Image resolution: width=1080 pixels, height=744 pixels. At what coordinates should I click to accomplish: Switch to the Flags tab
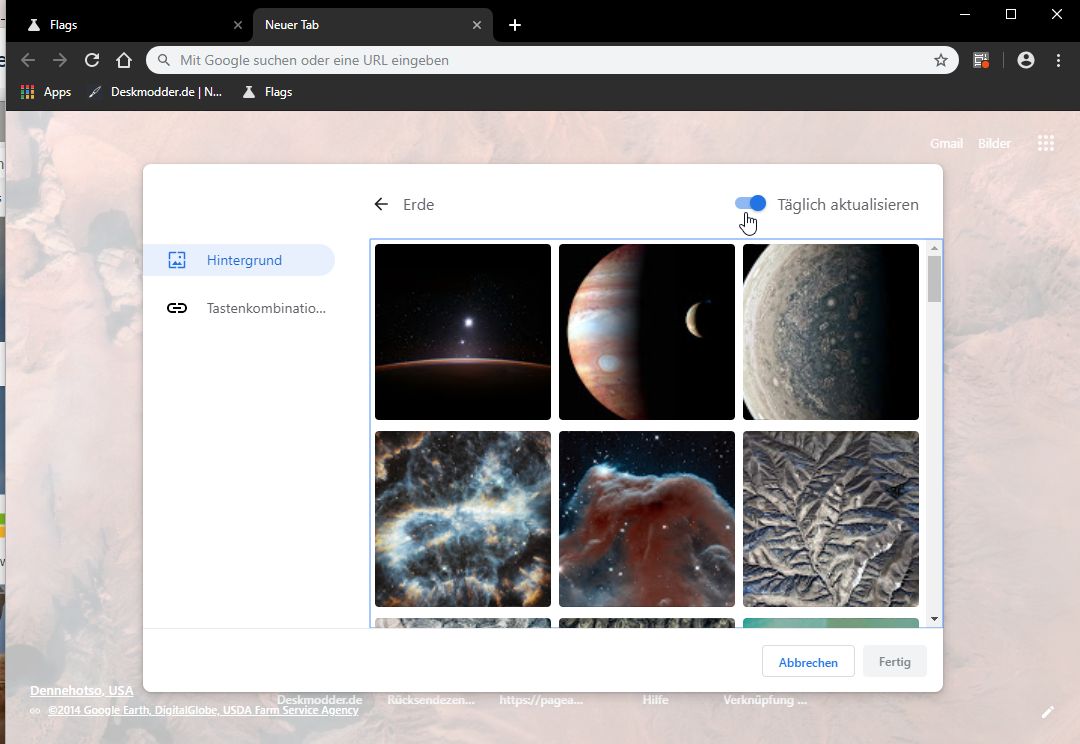[x=131, y=25]
